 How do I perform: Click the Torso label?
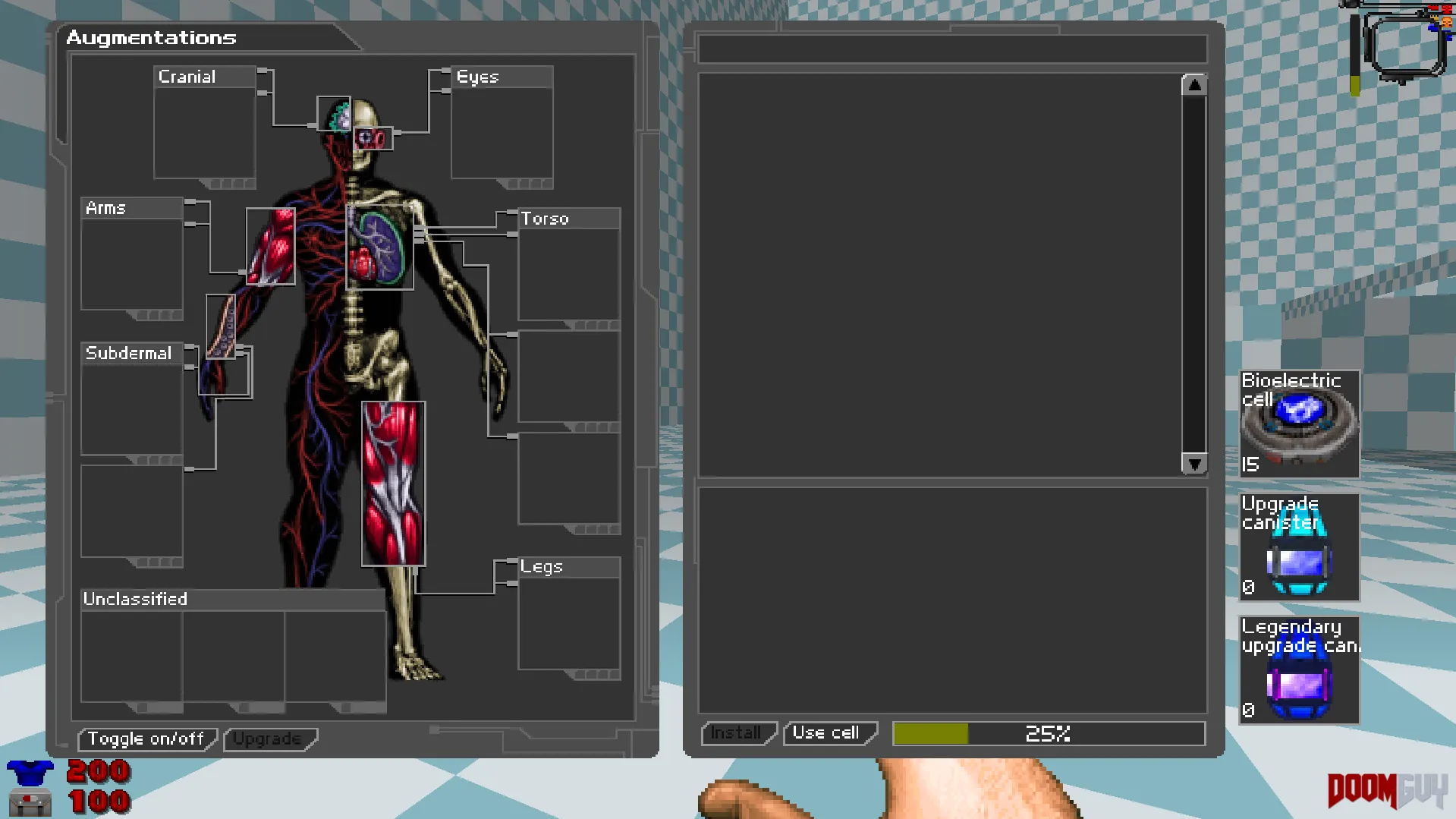(x=545, y=219)
